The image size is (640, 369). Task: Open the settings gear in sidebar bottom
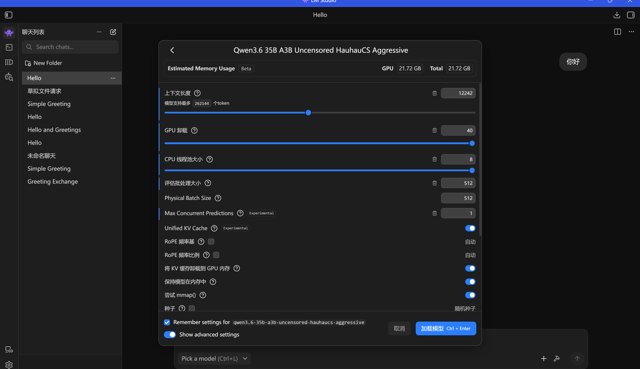[9, 365]
